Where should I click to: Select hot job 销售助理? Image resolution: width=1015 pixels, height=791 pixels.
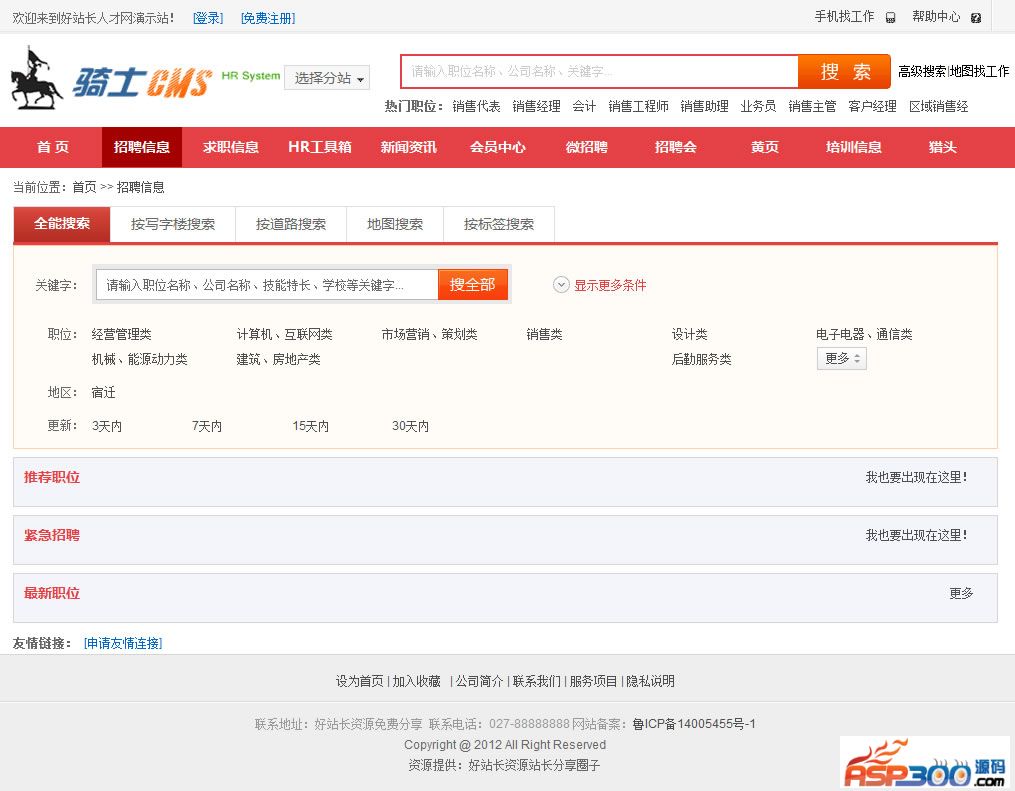(704, 106)
